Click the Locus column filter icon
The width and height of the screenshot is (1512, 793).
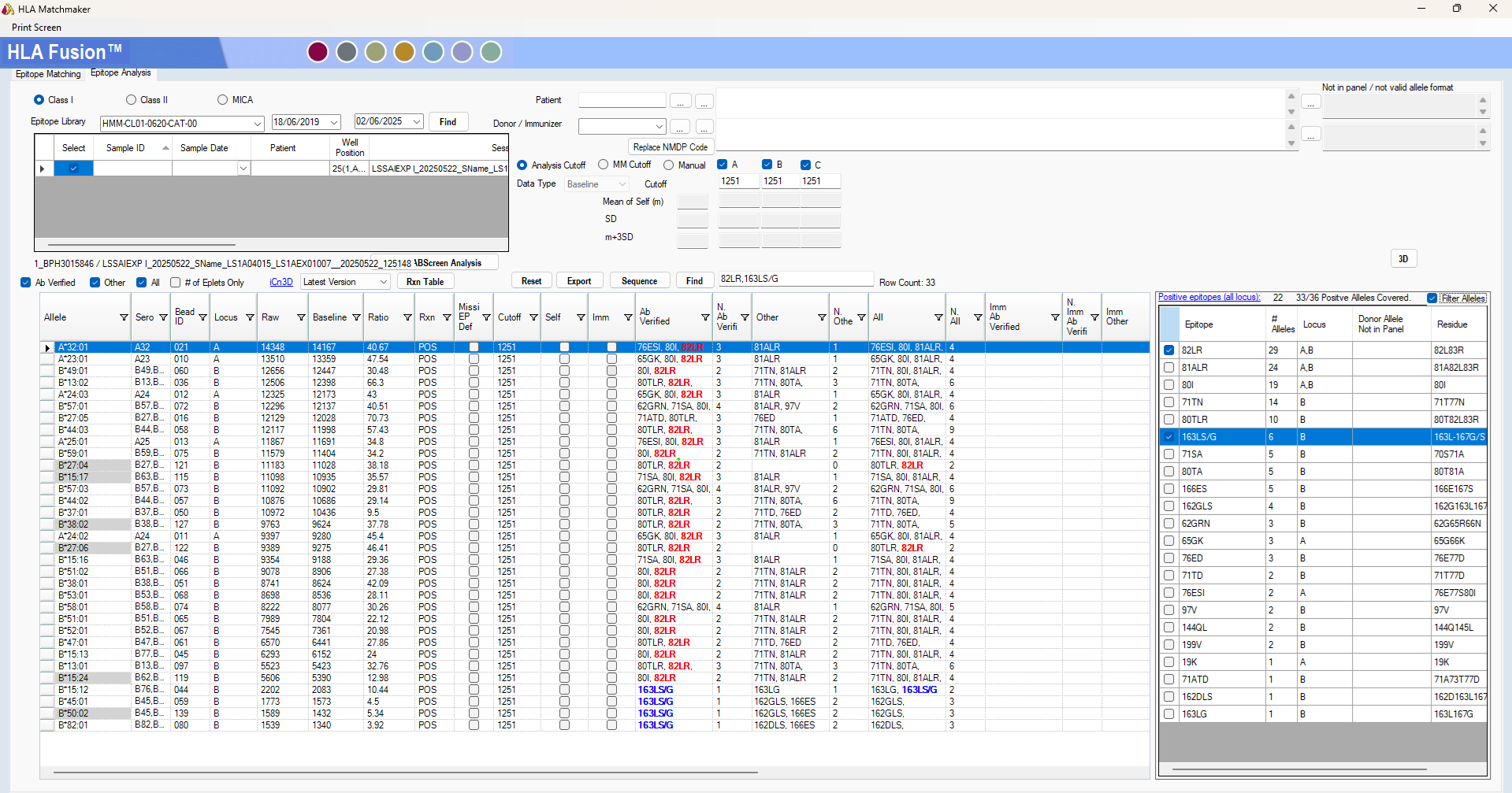tap(250, 317)
